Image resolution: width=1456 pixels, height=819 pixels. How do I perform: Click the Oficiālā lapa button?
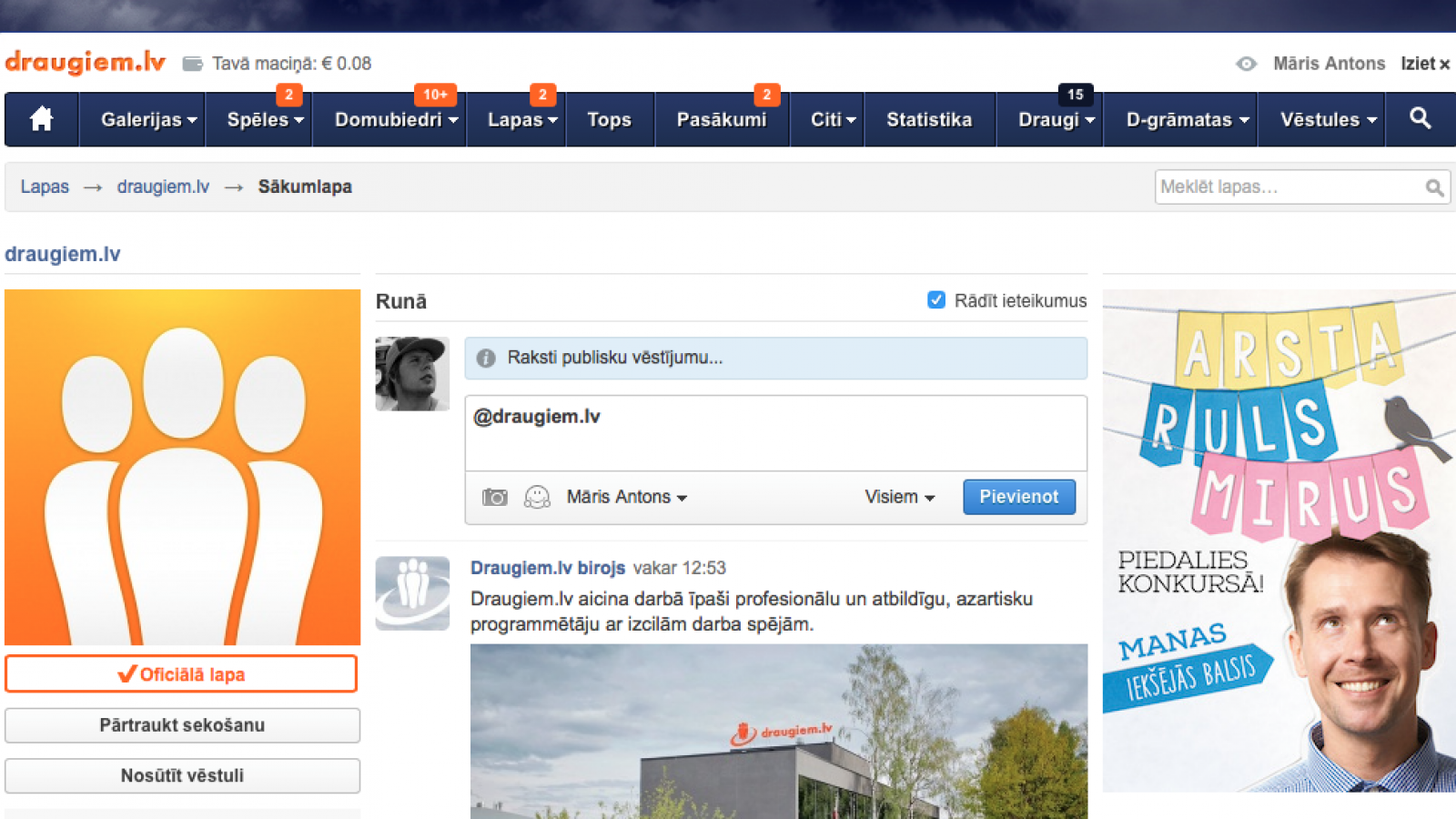pyautogui.click(x=181, y=674)
